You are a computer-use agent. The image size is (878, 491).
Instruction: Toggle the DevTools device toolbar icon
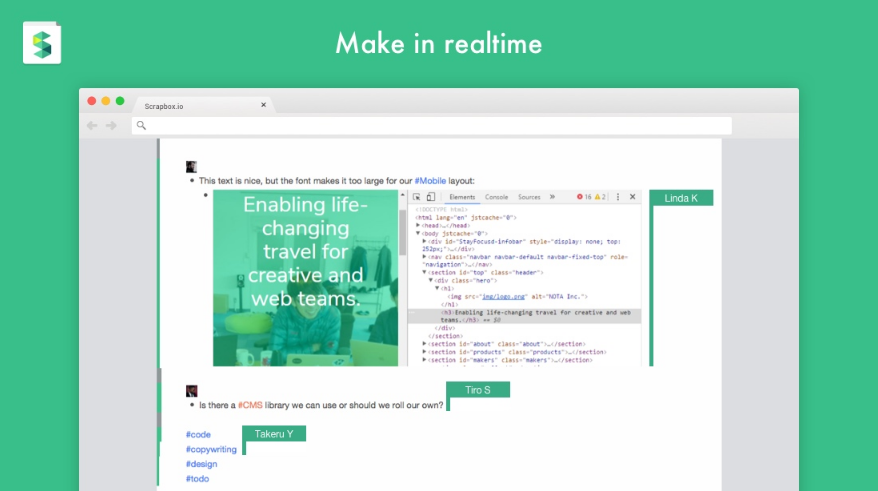click(x=431, y=197)
